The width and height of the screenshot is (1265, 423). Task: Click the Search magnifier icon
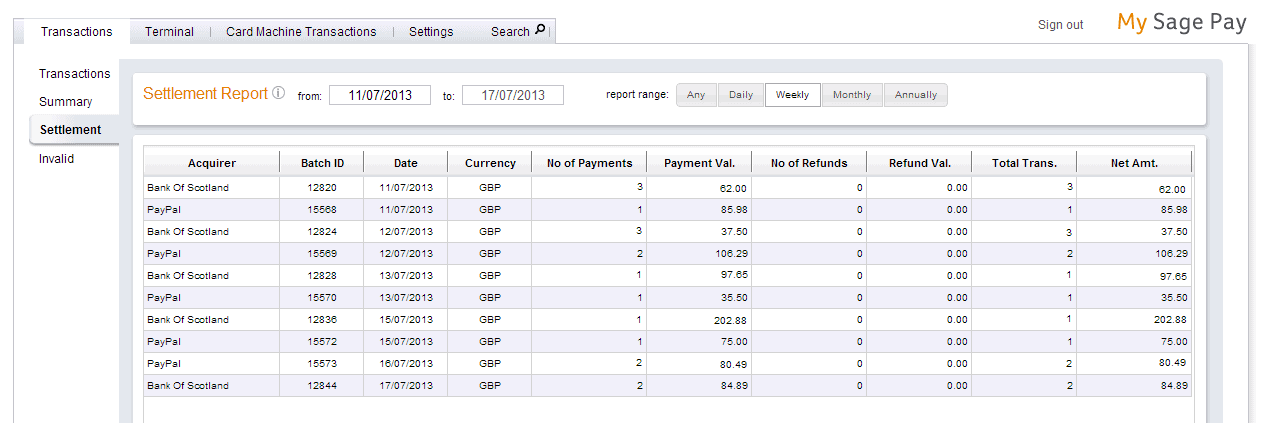click(541, 30)
